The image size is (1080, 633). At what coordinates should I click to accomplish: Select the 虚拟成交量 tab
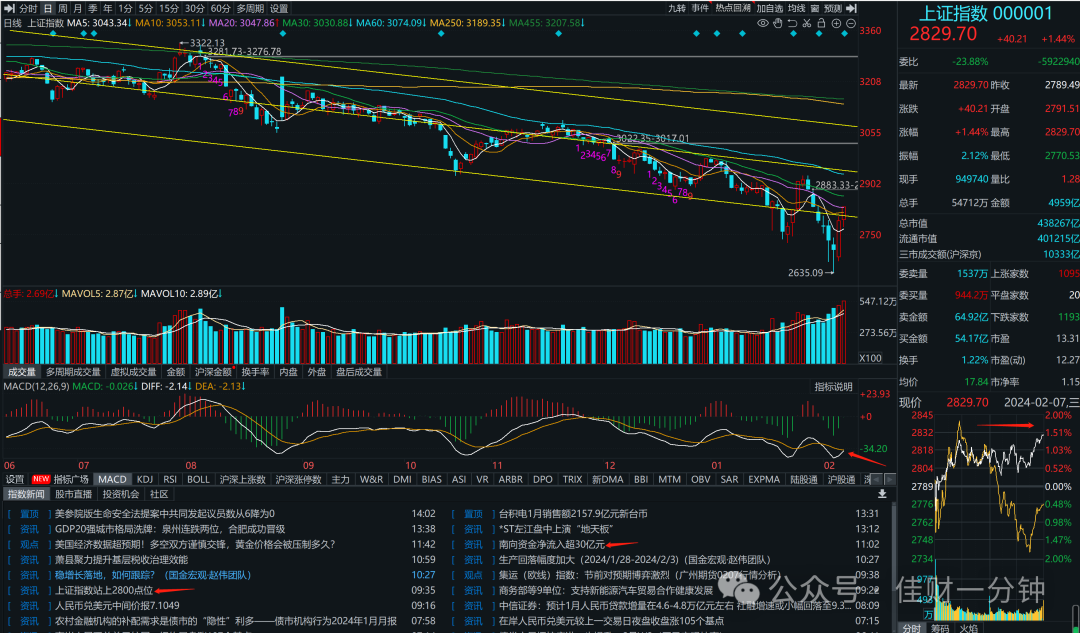[134, 372]
